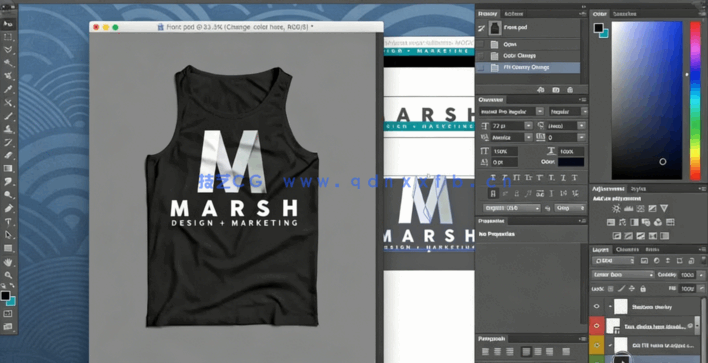
Task: Set history brush source on Open state
Action: [481, 44]
